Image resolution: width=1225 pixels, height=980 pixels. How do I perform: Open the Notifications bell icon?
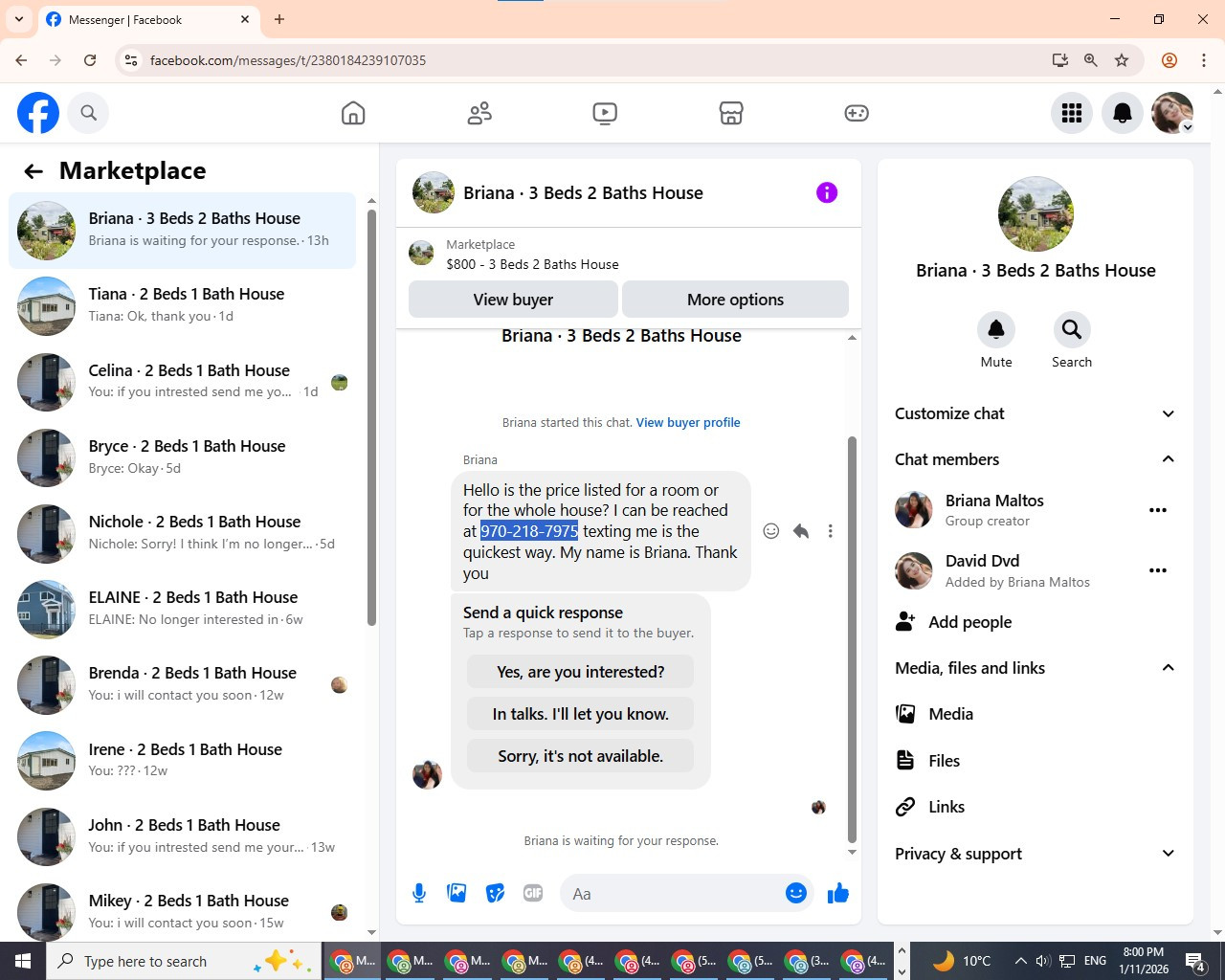[1123, 113]
